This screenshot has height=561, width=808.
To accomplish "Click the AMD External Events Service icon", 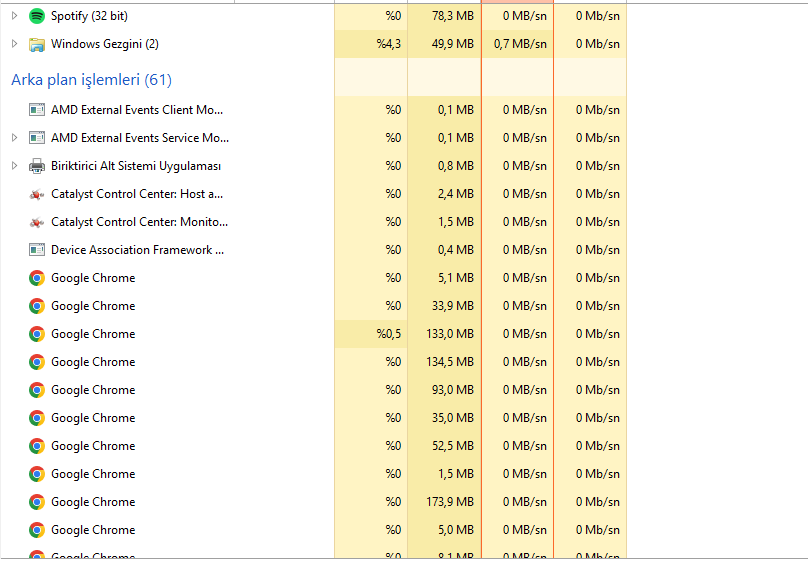I will coord(37,138).
